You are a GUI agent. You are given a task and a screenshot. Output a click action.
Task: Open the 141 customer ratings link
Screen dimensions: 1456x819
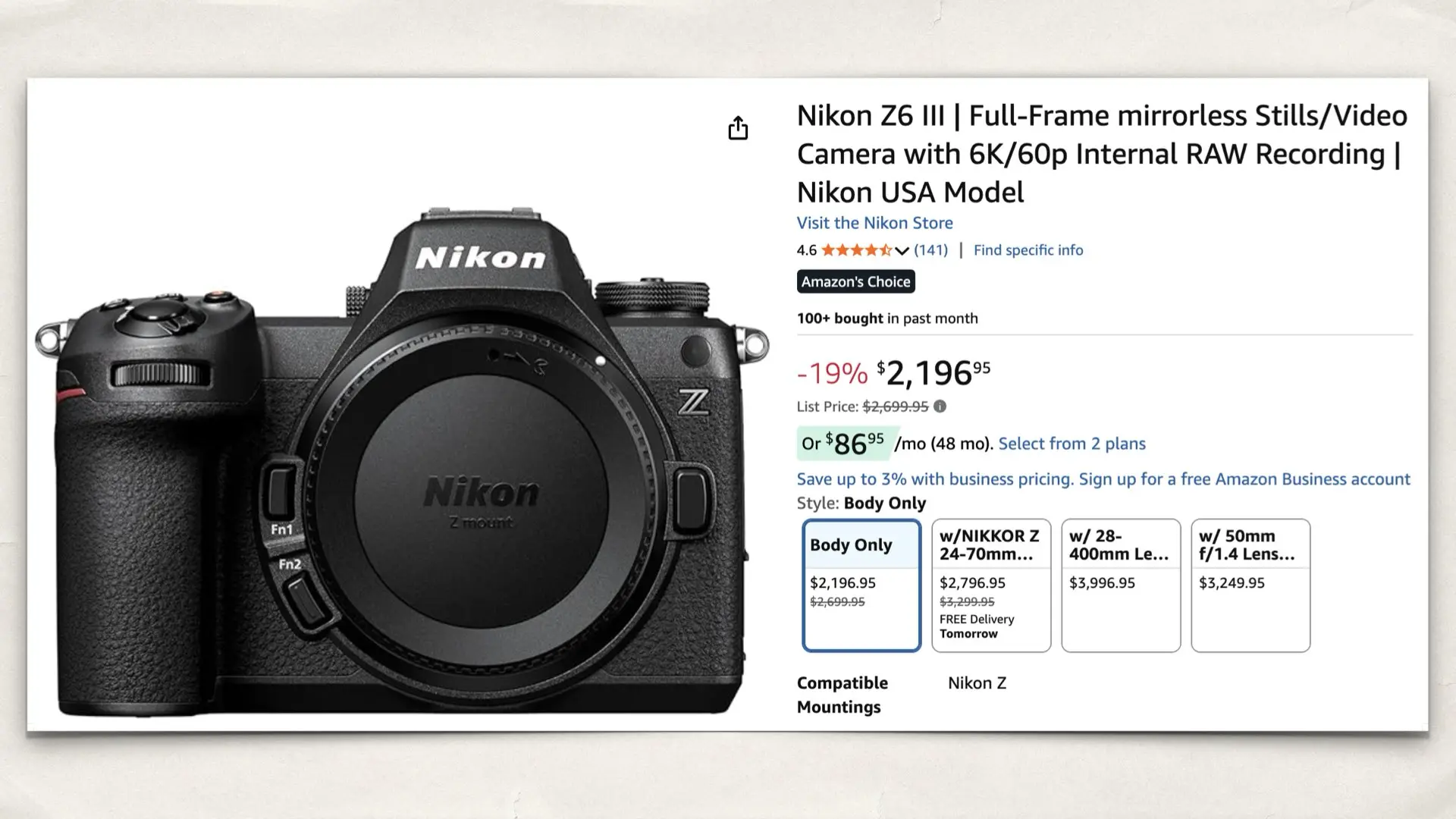[931, 249]
